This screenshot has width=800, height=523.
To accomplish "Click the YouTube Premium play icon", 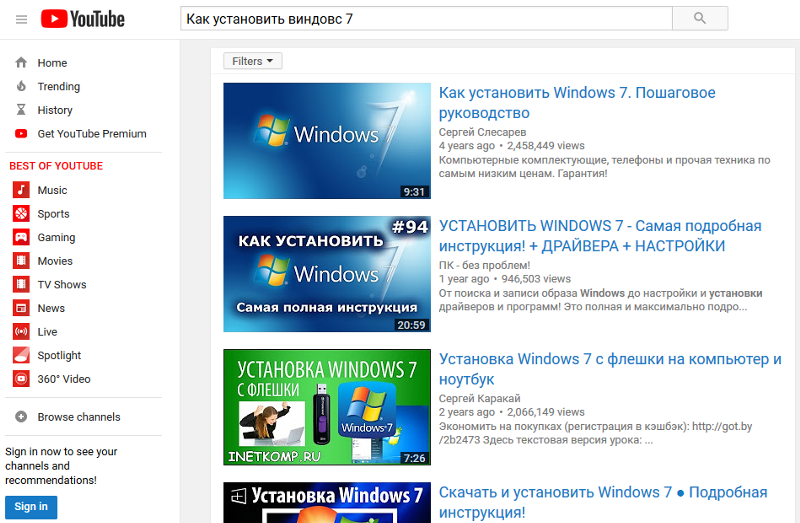I will tap(21, 134).
